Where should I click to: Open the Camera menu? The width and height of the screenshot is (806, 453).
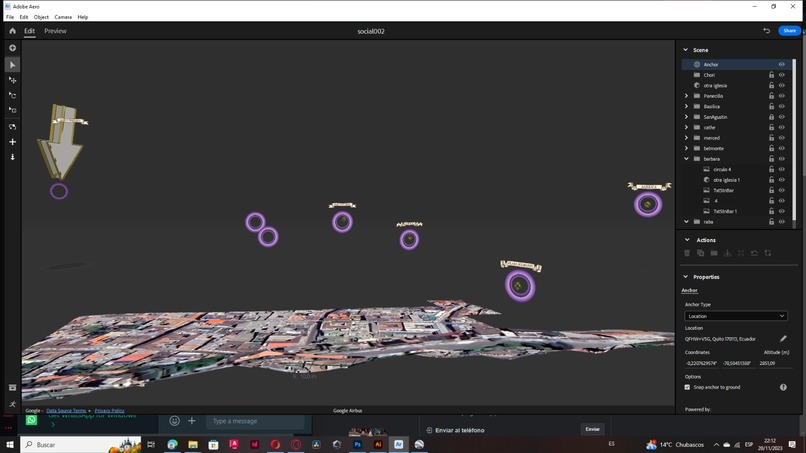point(63,17)
